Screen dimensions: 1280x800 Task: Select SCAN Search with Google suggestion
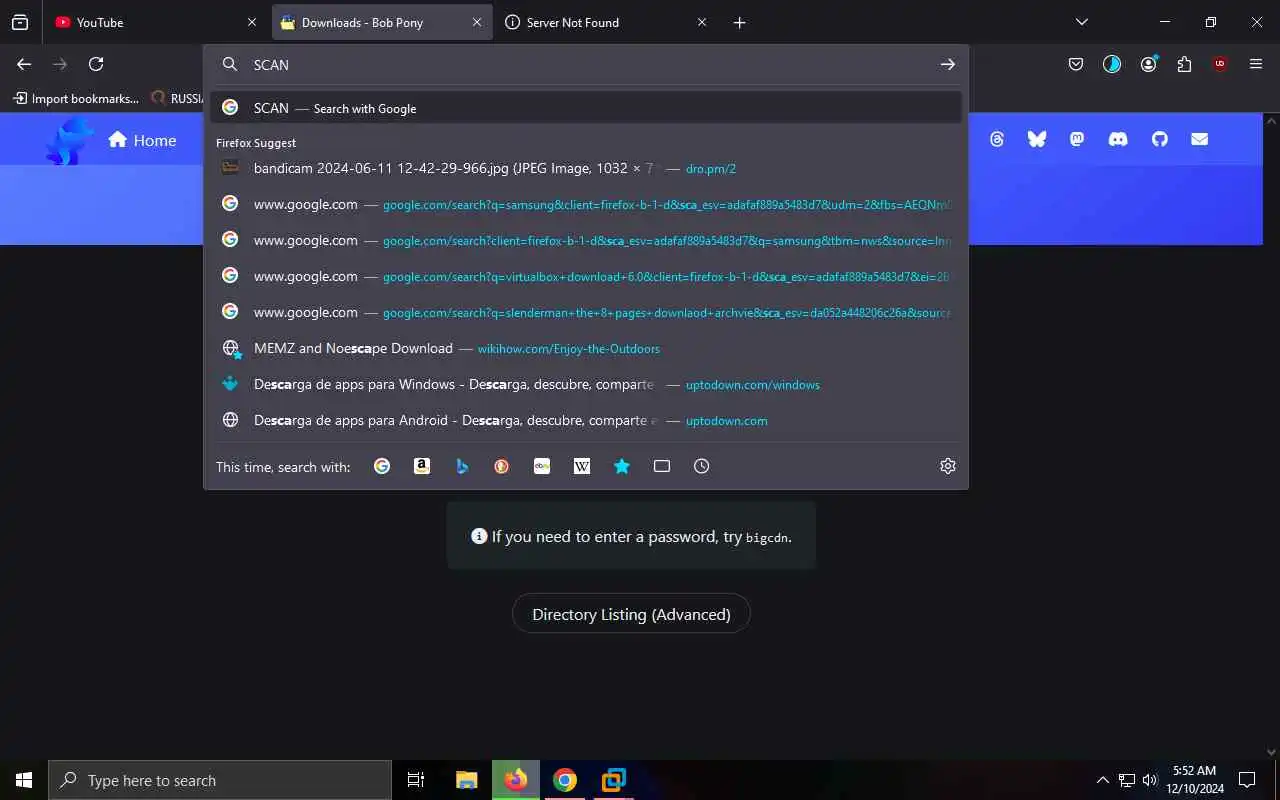[586, 108]
